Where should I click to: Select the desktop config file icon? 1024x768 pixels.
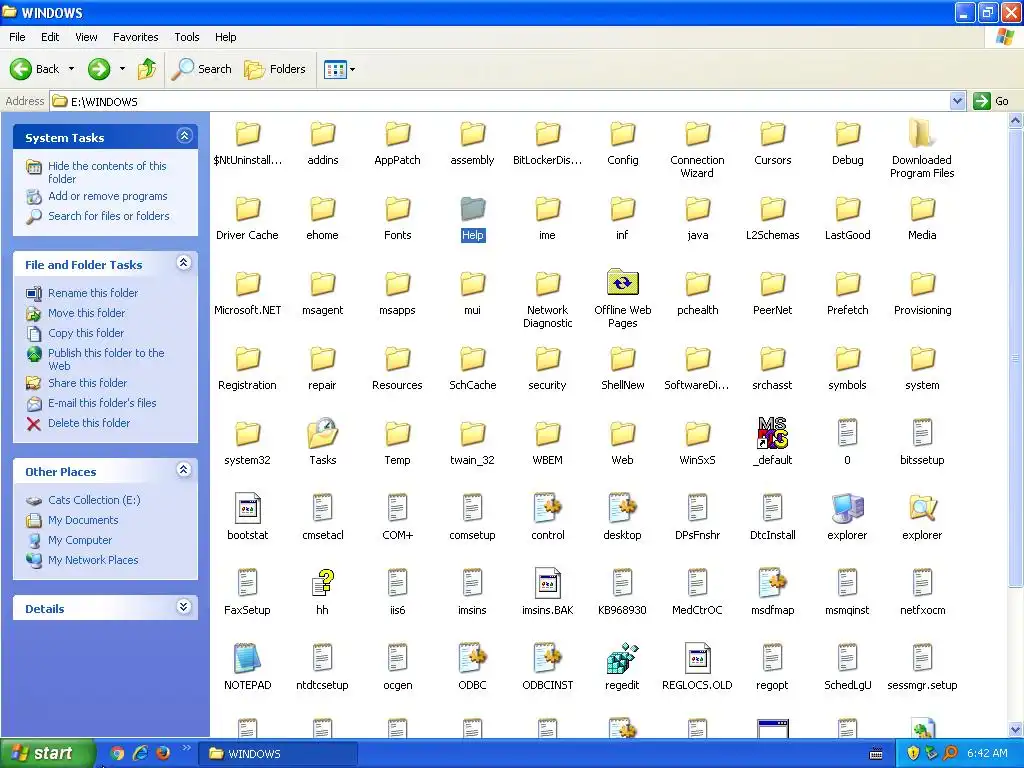[x=622, y=508]
